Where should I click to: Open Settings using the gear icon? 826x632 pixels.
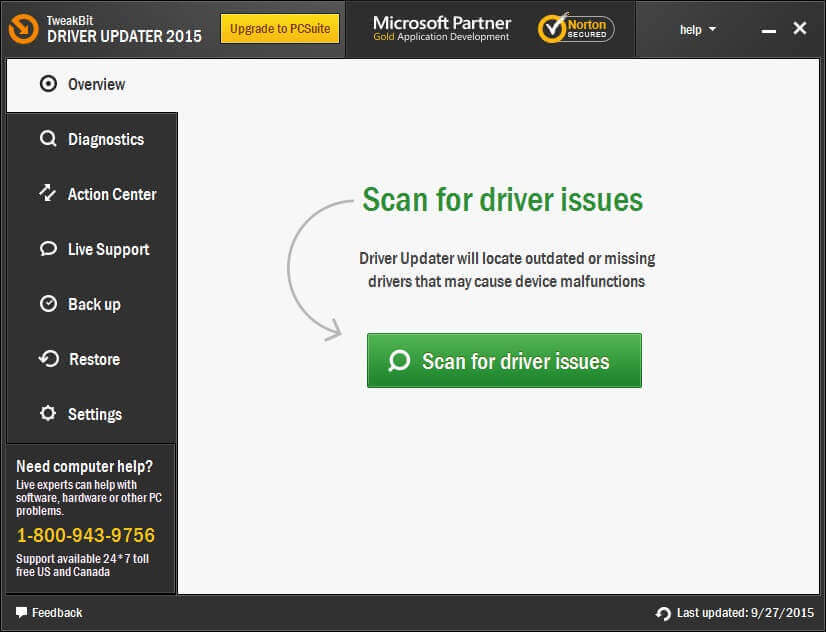tap(47, 414)
